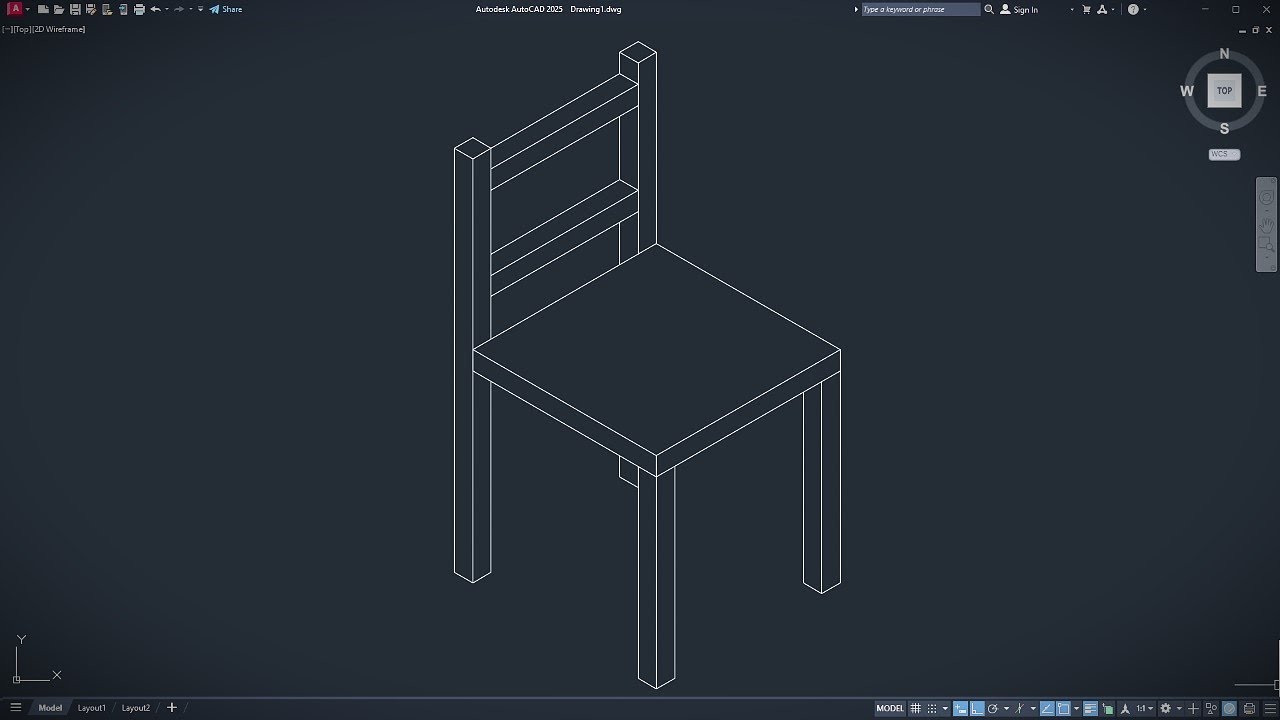The width and height of the screenshot is (1280, 720).
Task: Switch to the Model tab
Action: (50, 708)
